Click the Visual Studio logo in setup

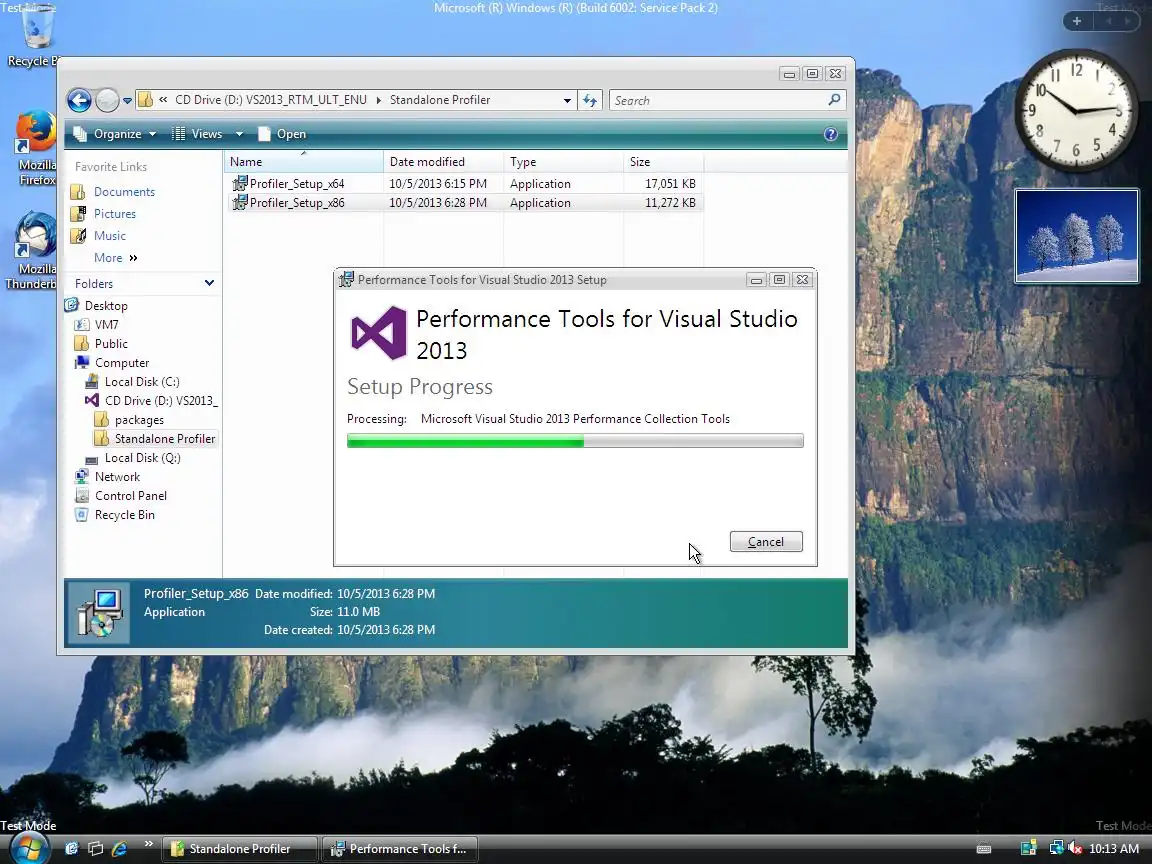(x=379, y=333)
